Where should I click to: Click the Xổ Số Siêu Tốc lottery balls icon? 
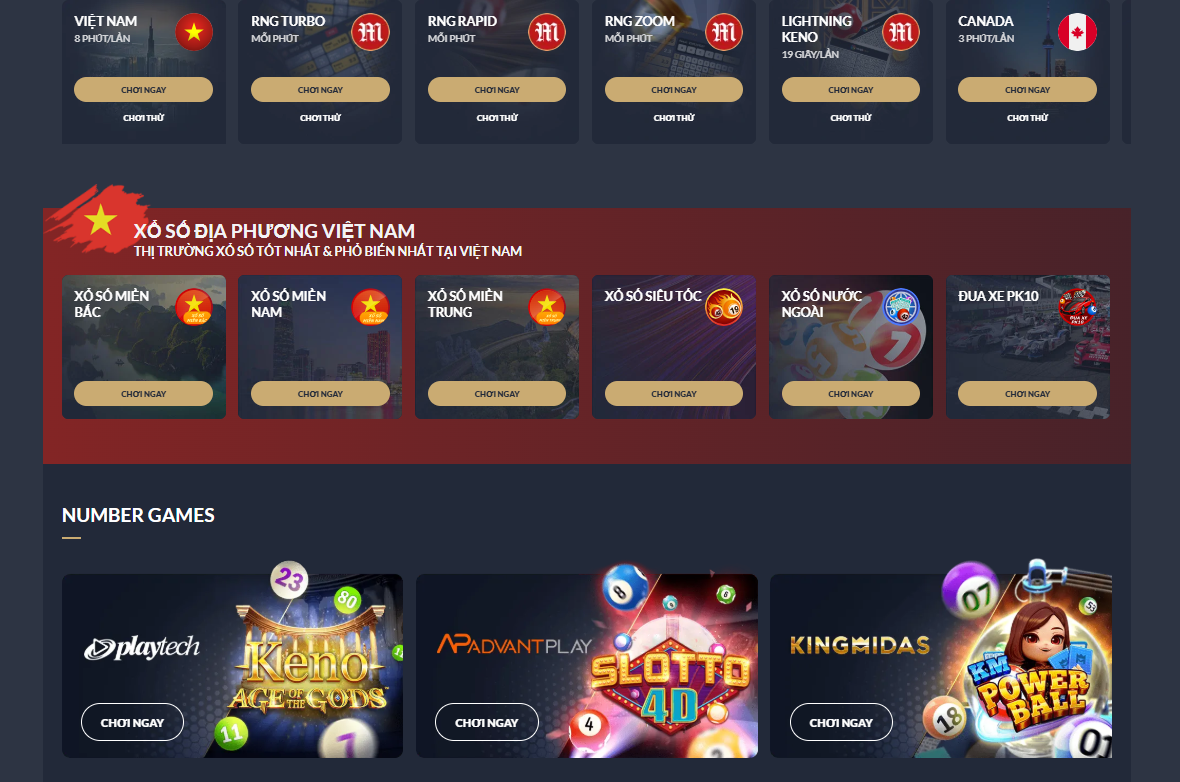coord(724,307)
